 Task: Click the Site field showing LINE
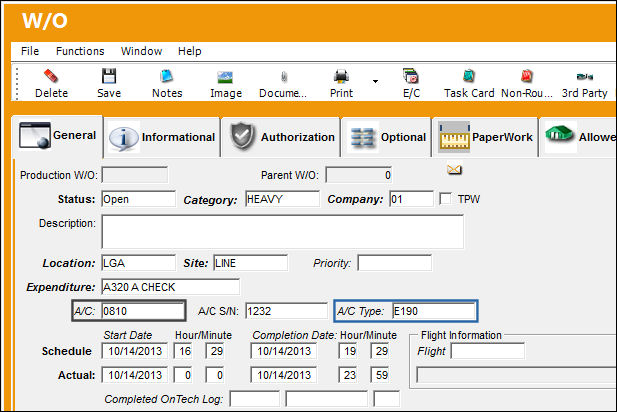point(251,263)
